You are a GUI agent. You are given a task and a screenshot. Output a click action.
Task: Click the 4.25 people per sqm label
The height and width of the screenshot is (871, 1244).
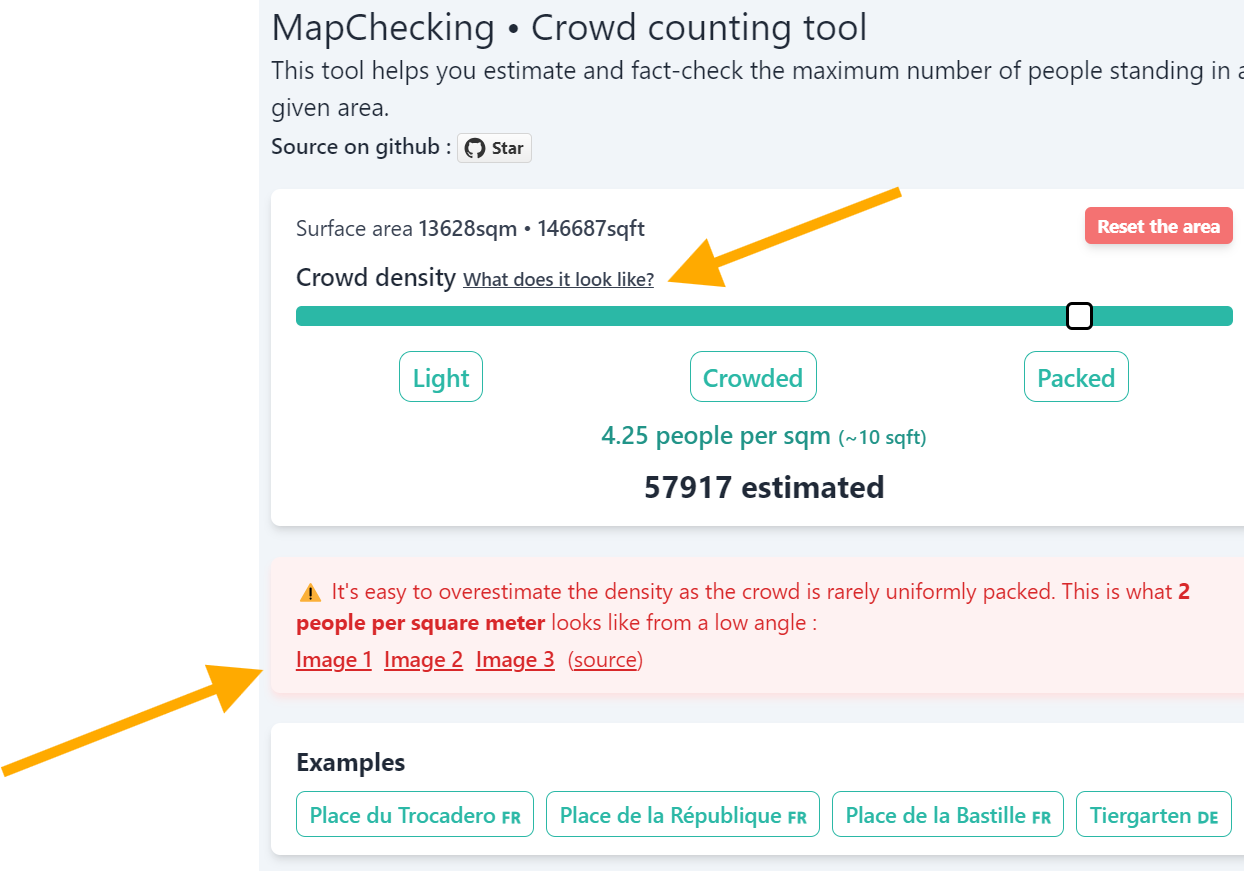coord(716,436)
